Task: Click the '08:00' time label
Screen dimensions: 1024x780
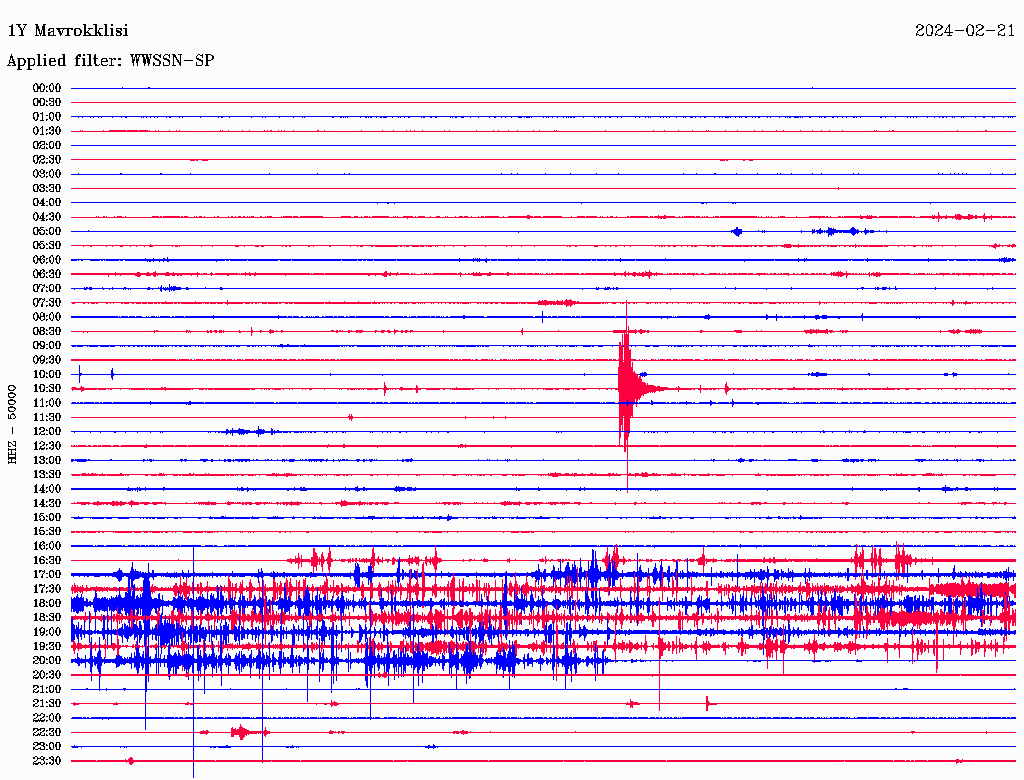Action: (x=46, y=317)
